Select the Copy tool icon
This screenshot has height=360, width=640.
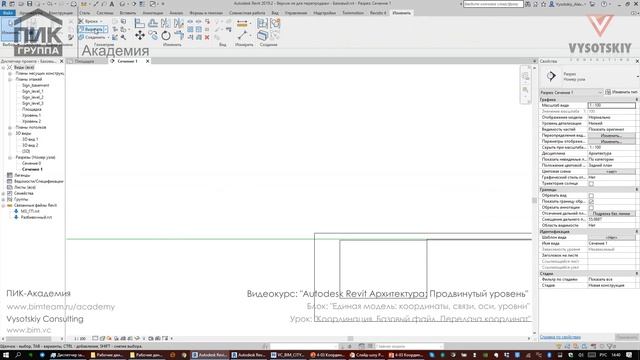[x=153, y=36]
